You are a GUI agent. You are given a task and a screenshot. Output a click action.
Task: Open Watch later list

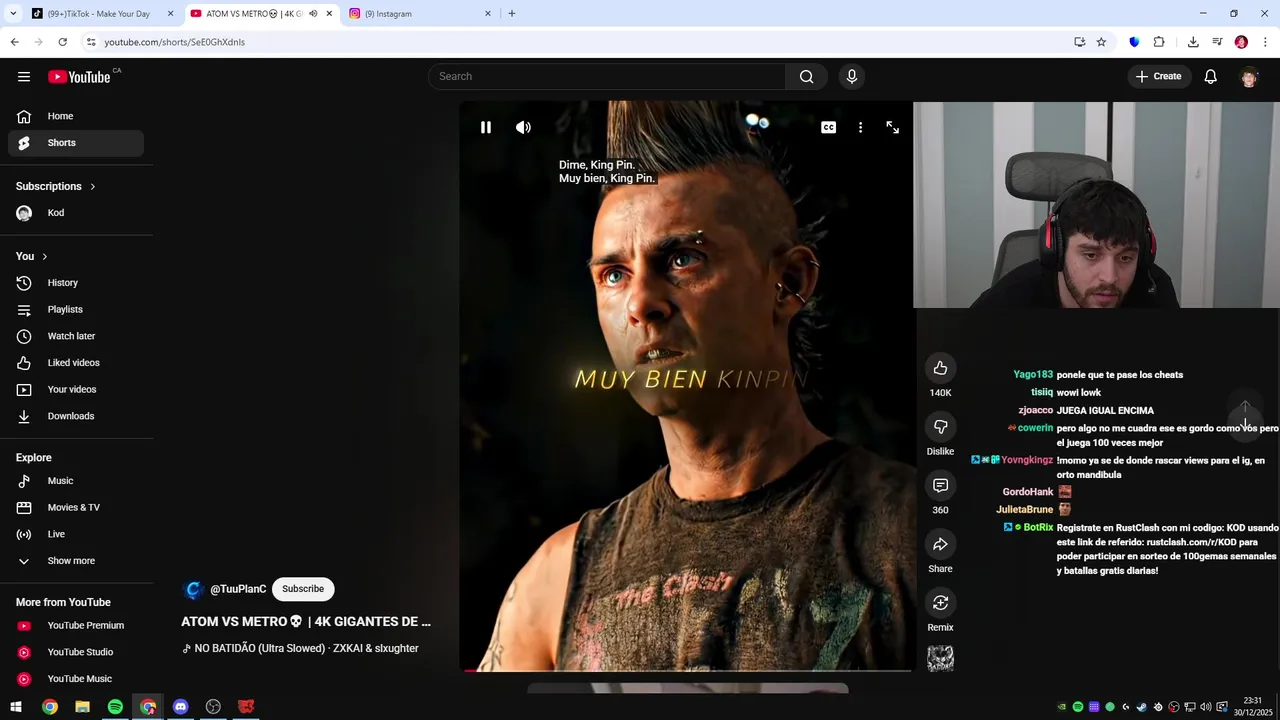[x=76, y=336]
